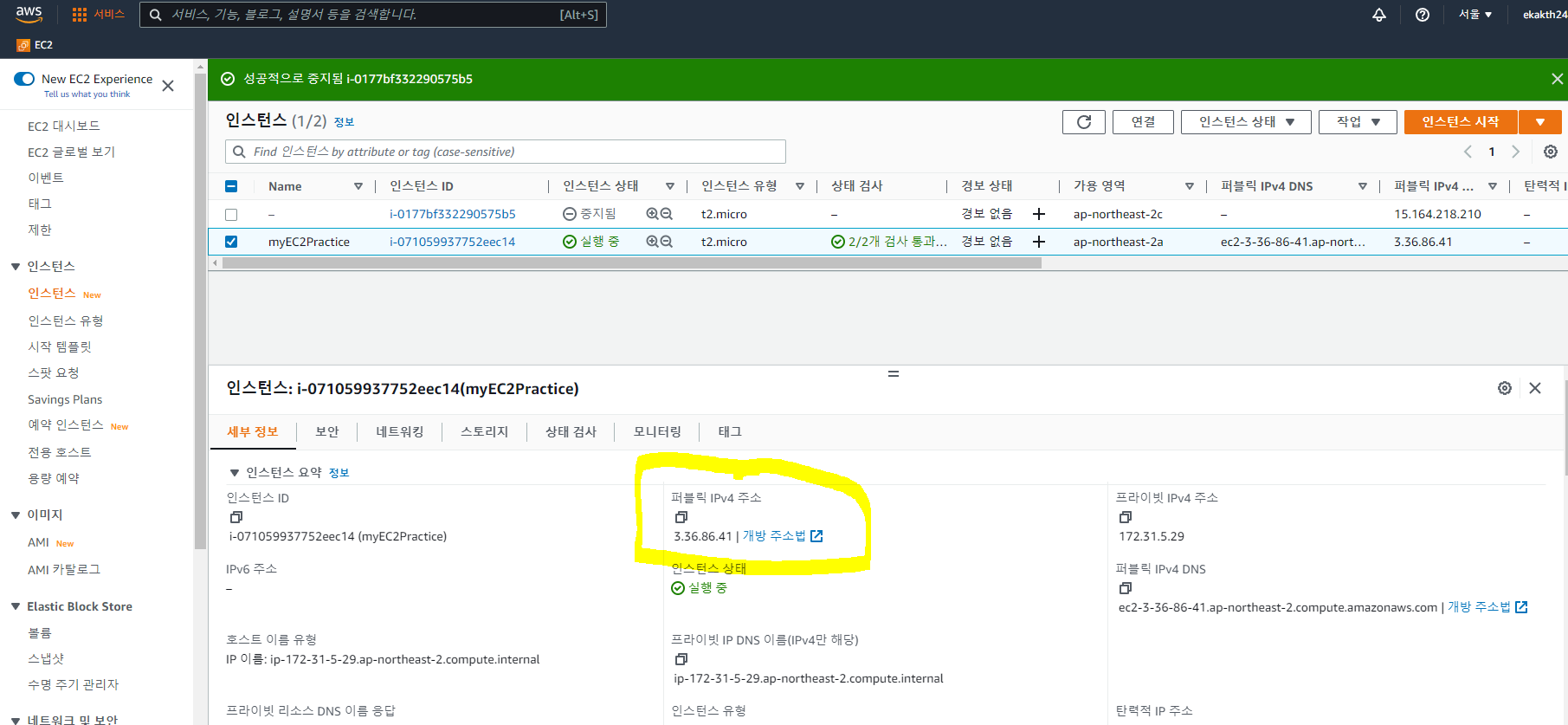Image resolution: width=1568 pixels, height=725 pixels.
Task: Open instance ID link i-071059937752eec14
Action: (453, 242)
